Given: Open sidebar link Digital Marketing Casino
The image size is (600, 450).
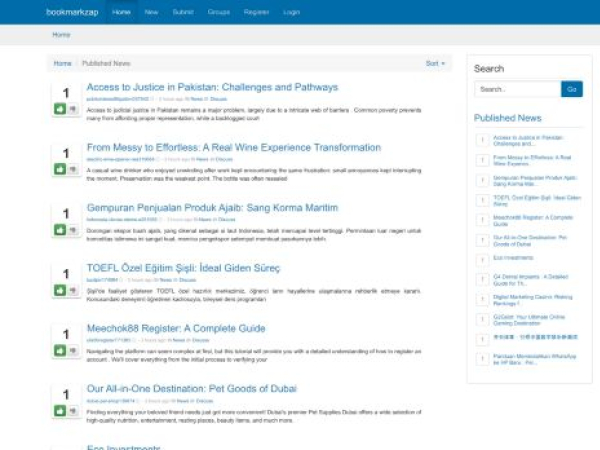Looking at the screenshot, I should point(533,300).
